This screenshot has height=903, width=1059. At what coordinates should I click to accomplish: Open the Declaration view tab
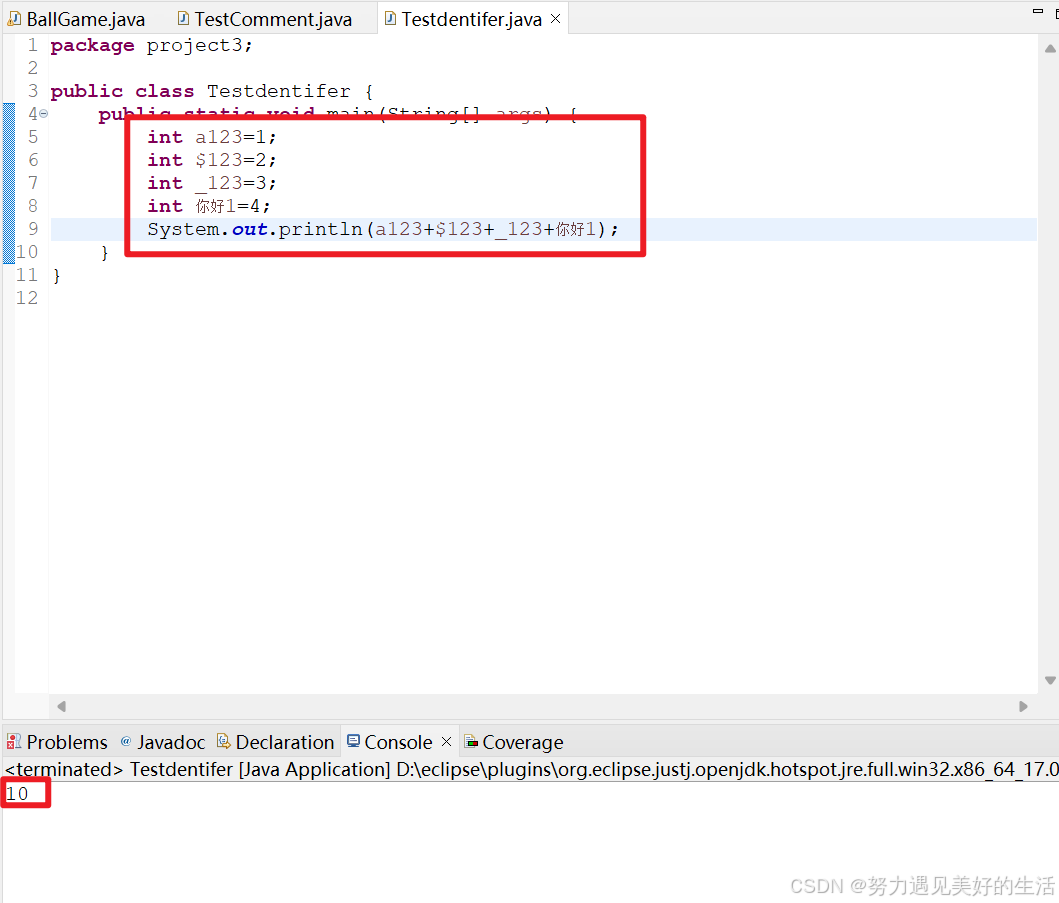(276, 742)
